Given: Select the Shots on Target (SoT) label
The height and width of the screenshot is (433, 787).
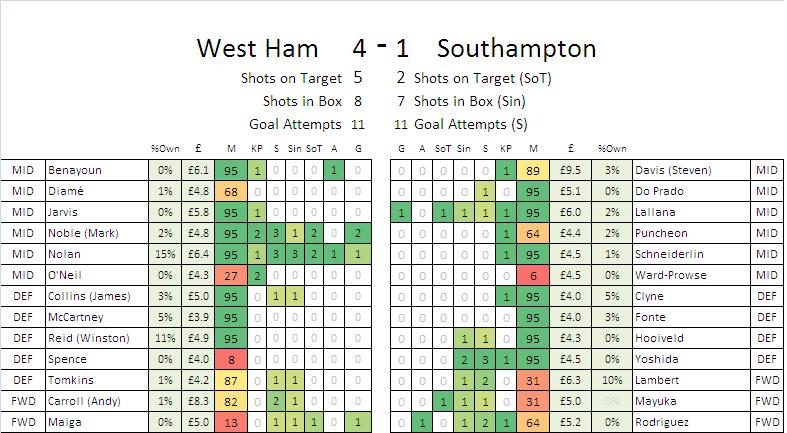Looking at the screenshot, I should tap(483, 77).
